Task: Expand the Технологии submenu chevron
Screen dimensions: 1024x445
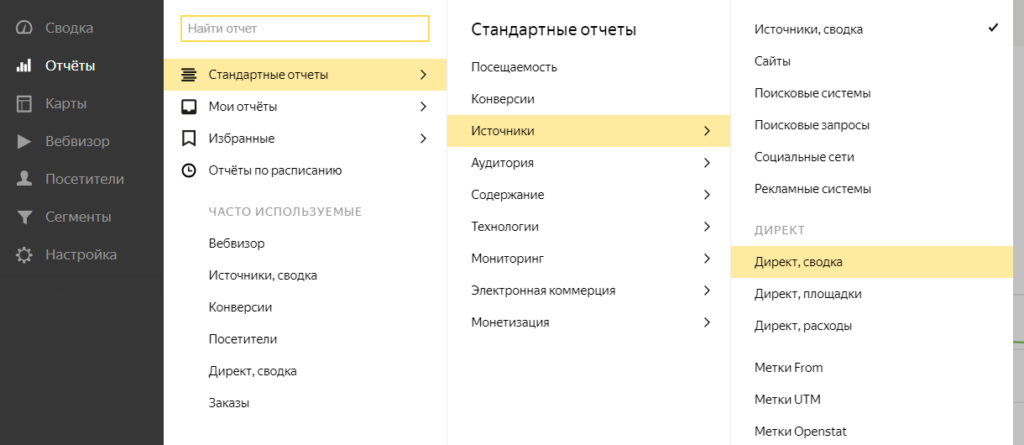Action: (x=707, y=226)
